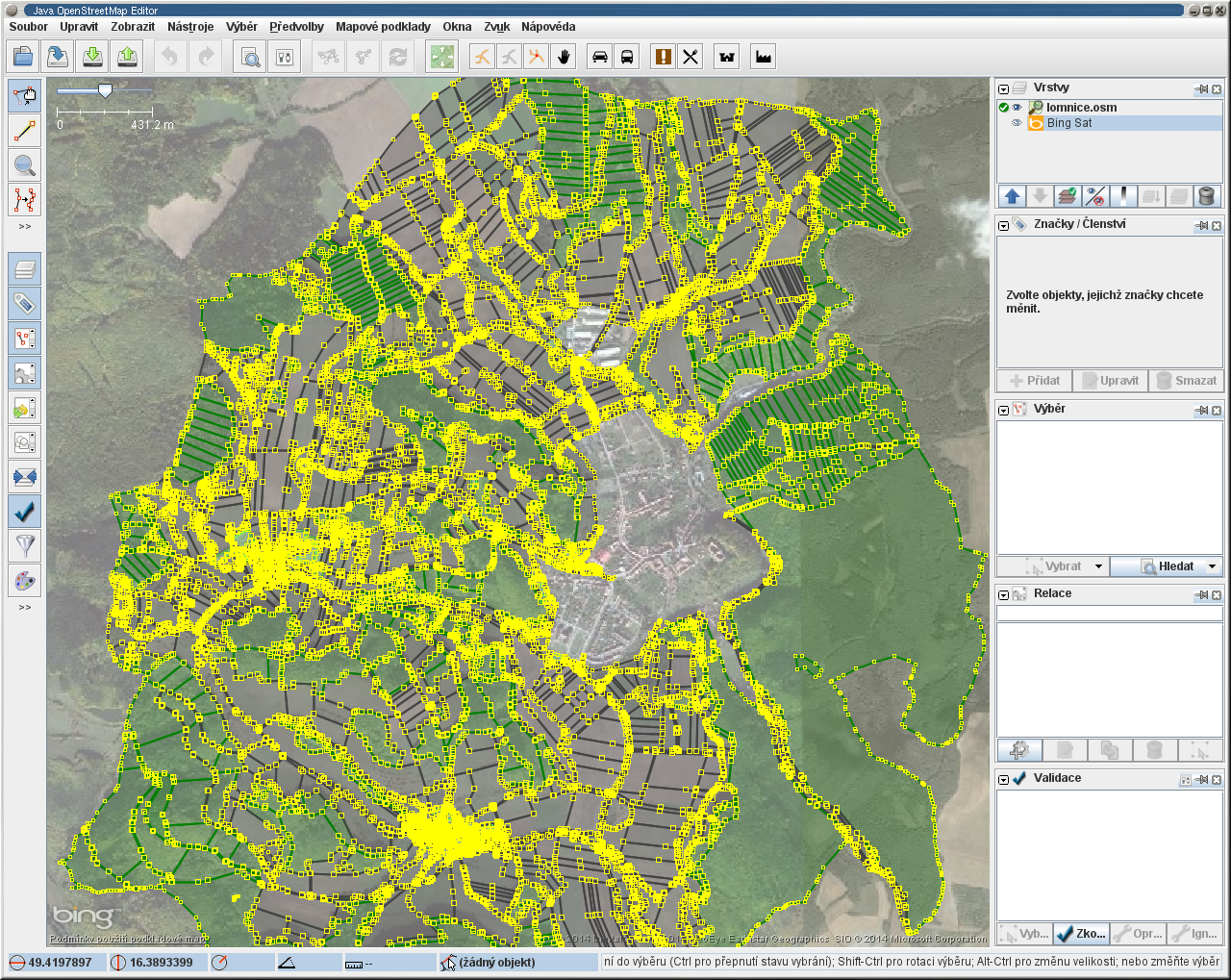Open the Mapové podklady menu
Screen dimensions: 1231x980
tap(383, 27)
